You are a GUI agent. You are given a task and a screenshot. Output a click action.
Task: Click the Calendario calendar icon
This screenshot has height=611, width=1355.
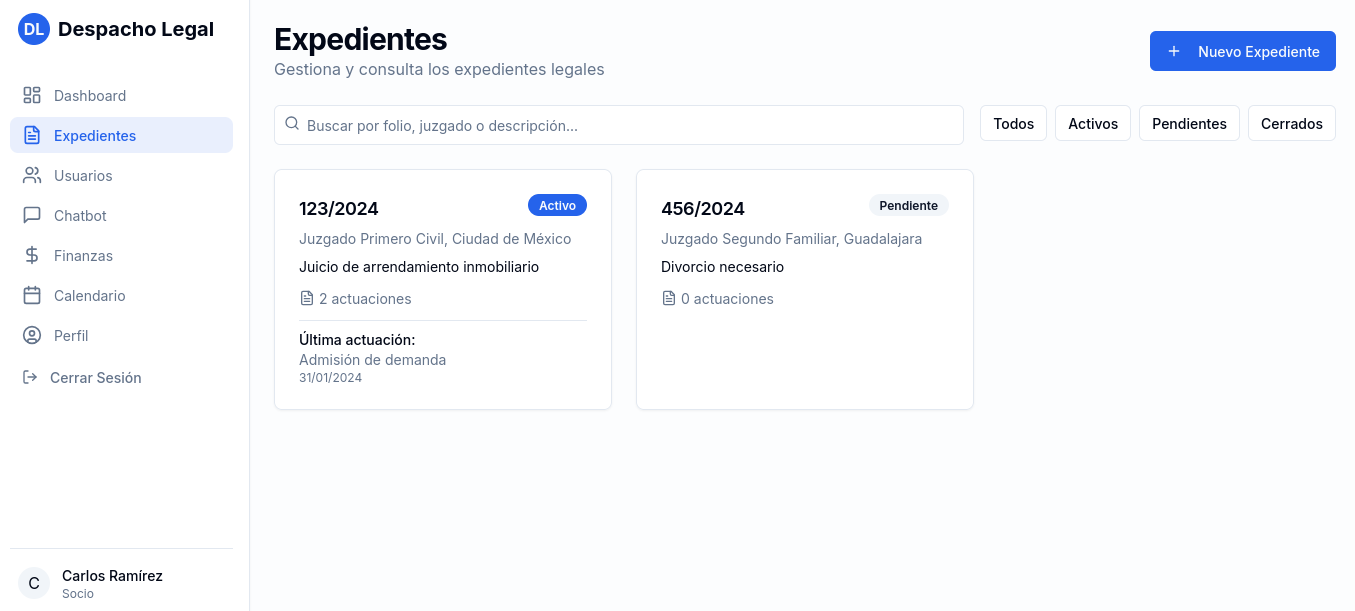[x=32, y=295]
